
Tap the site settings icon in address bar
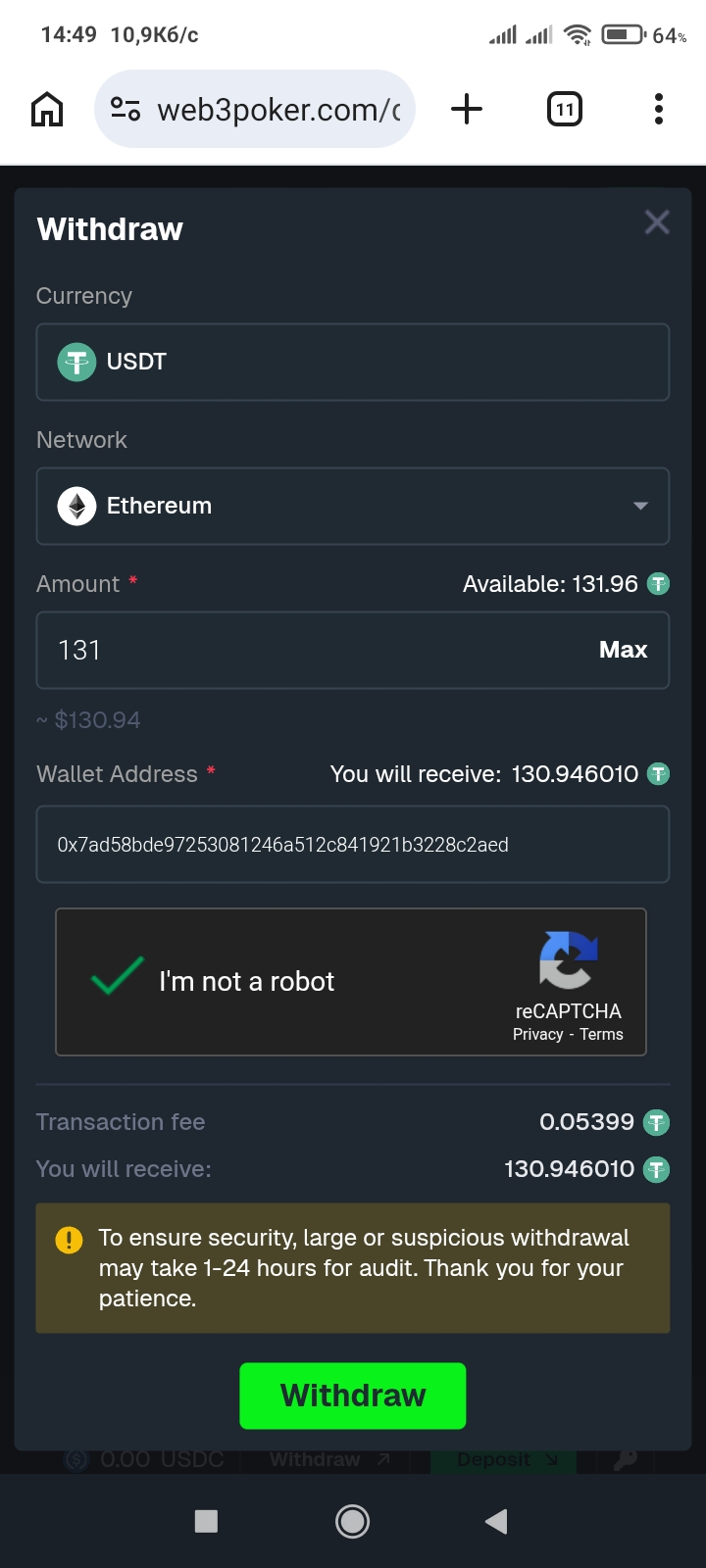(x=126, y=109)
